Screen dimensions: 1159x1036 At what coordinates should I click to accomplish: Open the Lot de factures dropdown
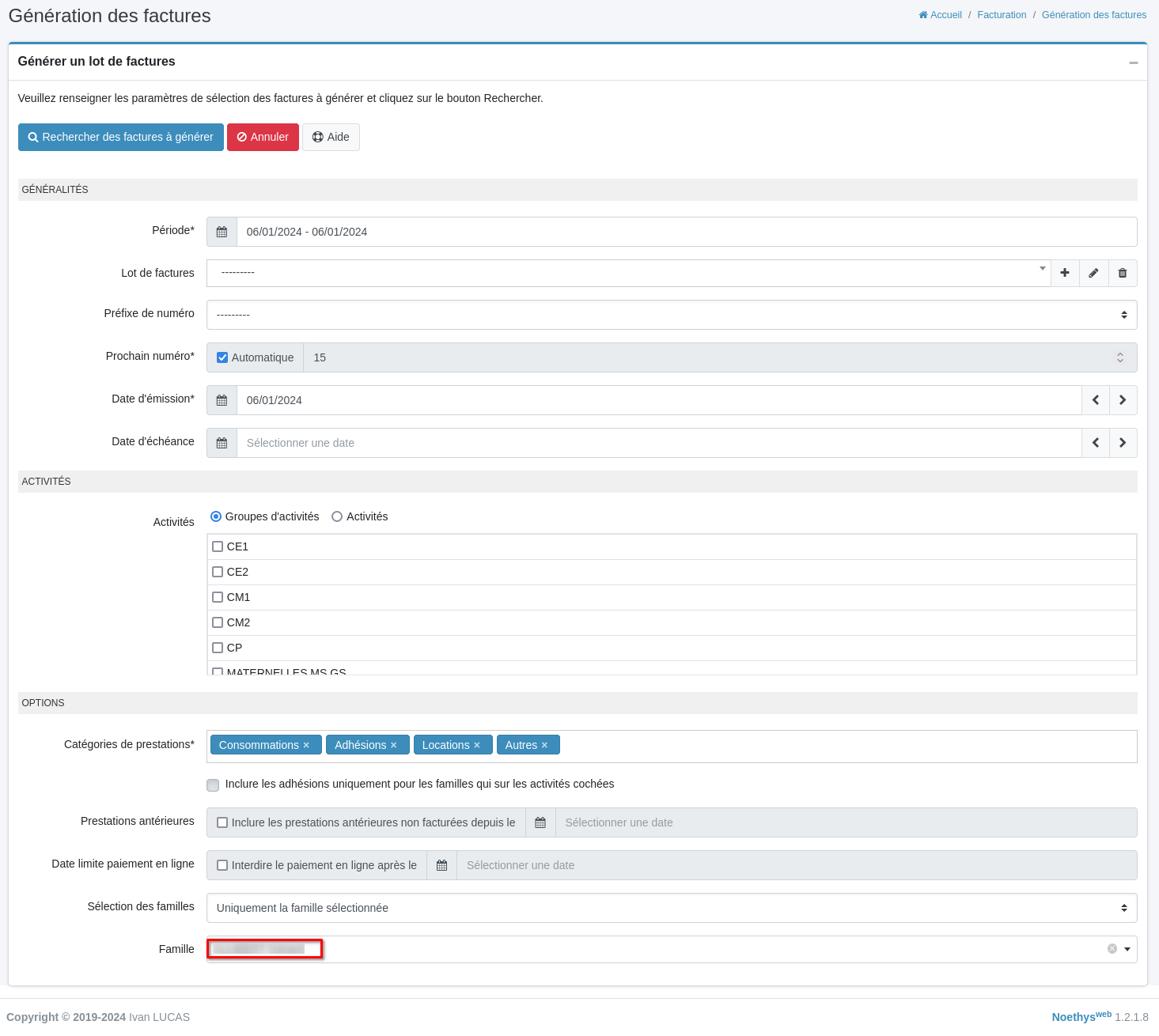[628, 273]
